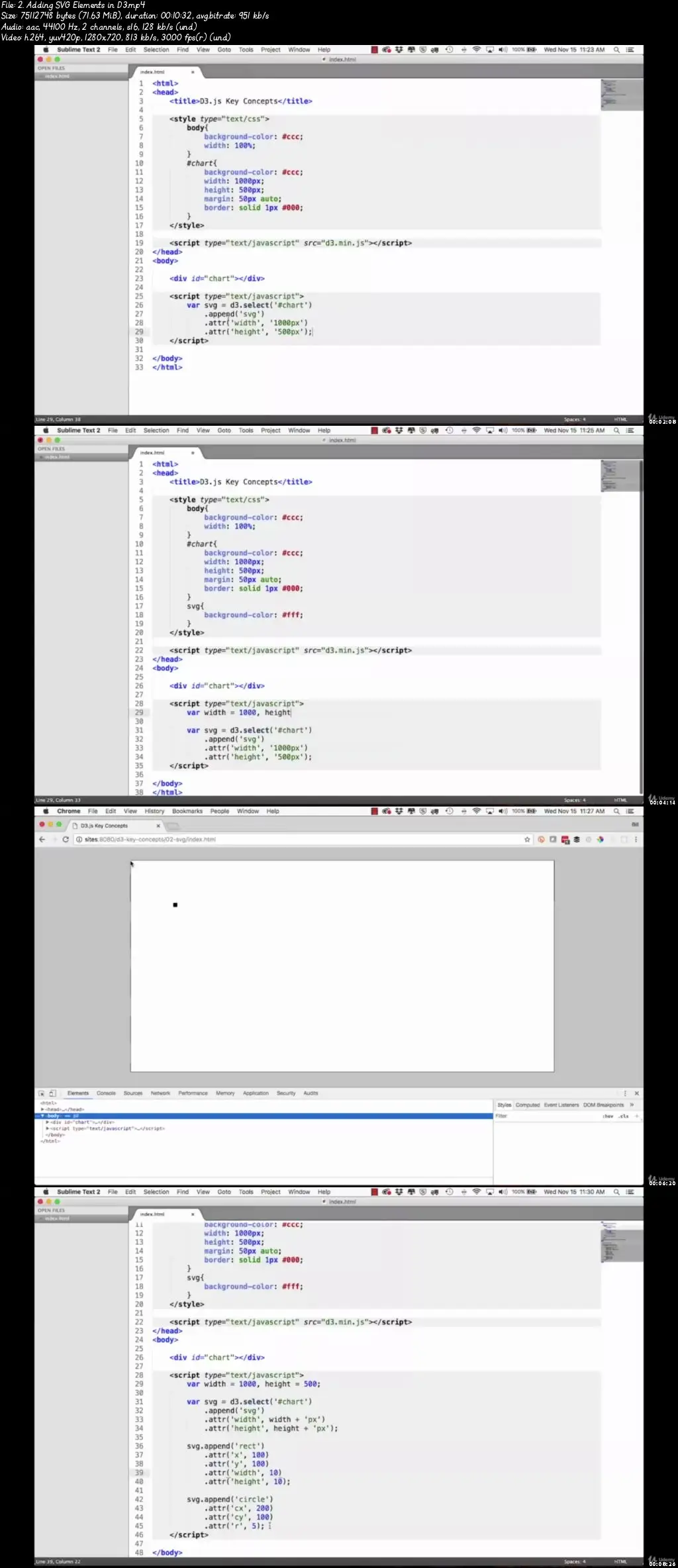This screenshot has height=1568, width=678.
Task: Click the HTML syntax selector in the 11:30 AM status bar
Action: (620, 1561)
